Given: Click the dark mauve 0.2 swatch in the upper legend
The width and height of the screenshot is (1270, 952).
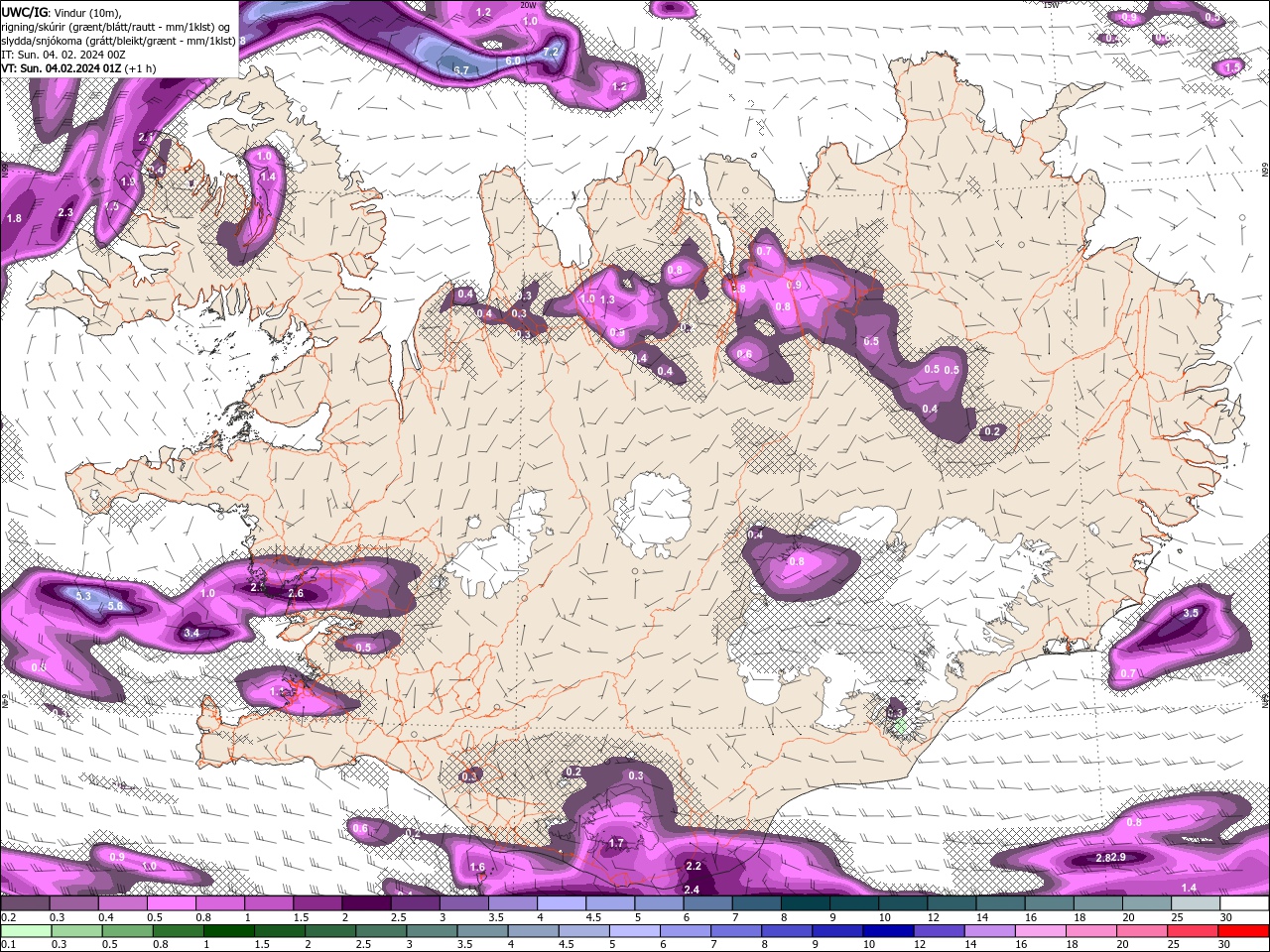Looking at the screenshot, I should [x=25, y=903].
